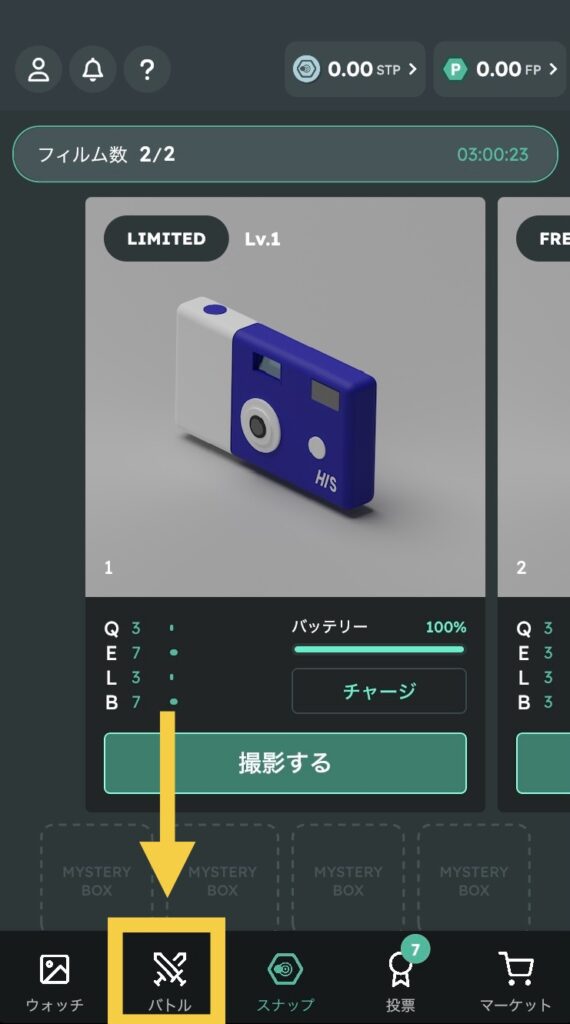Tap the green FP hexagon icon
This screenshot has width=570, height=1024.
click(x=456, y=69)
